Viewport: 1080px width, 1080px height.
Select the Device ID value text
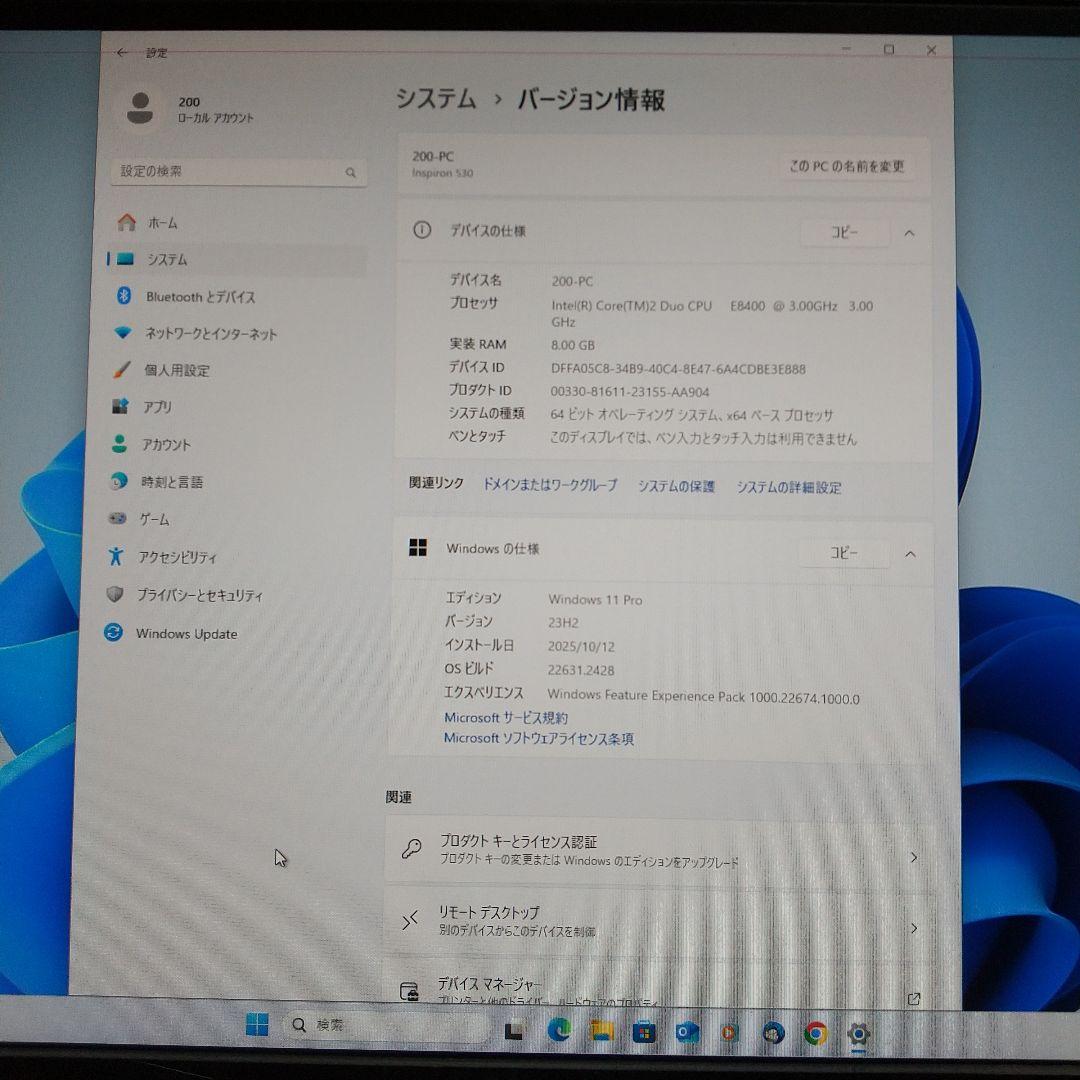coord(678,368)
